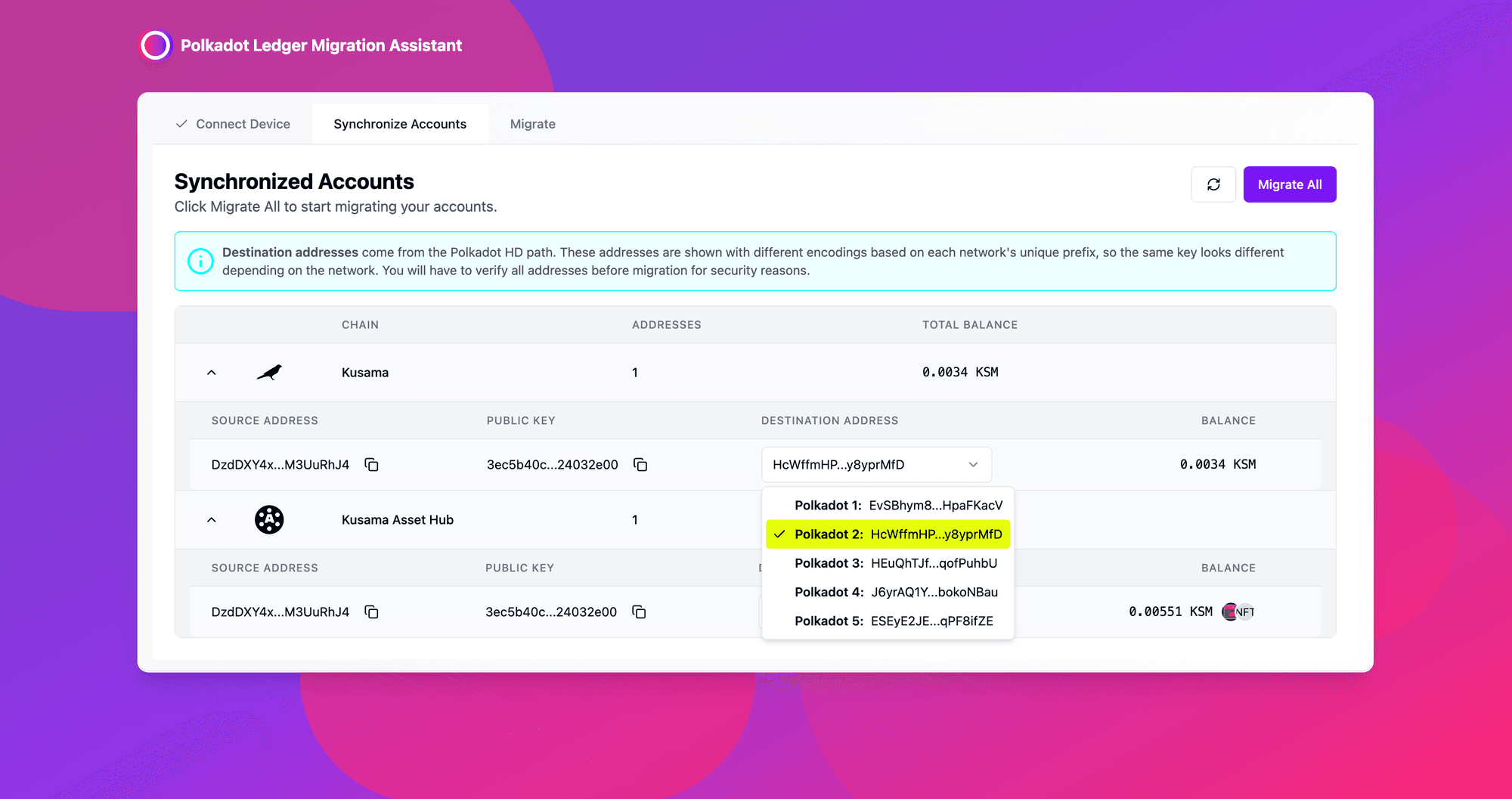The height and width of the screenshot is (799, 1512).
Task: Select Polkadot 1 EvSBhym8...HpaFKacV option
Action: (888, 505)
